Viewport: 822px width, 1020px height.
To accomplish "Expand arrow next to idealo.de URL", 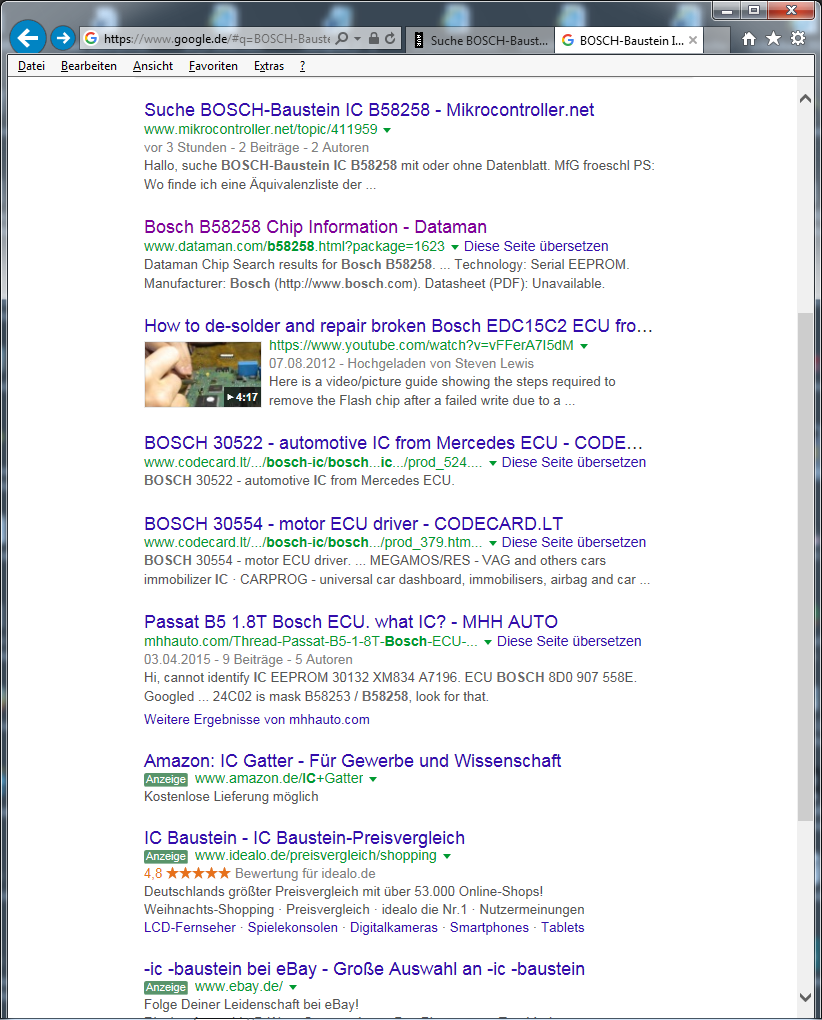I will [447, 856].
